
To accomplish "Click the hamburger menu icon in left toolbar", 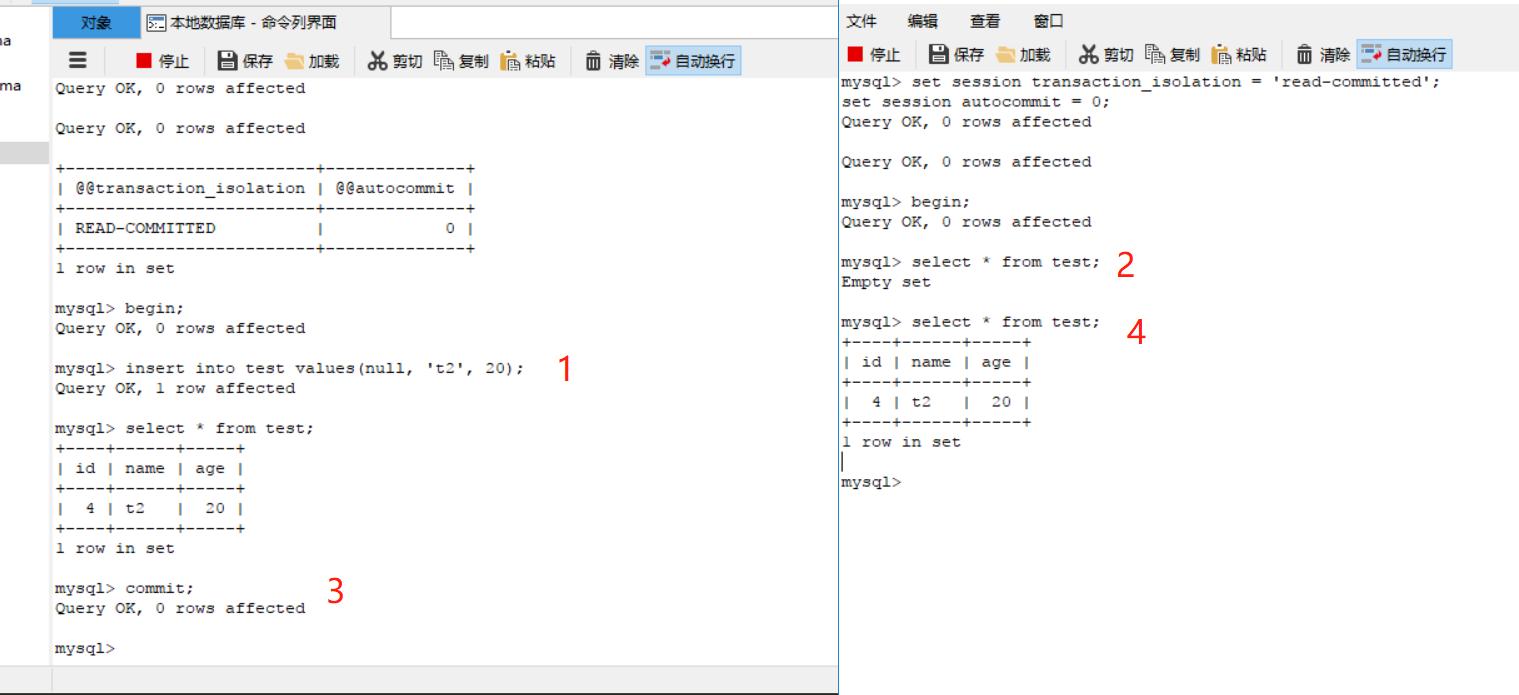I will (77, 61).
